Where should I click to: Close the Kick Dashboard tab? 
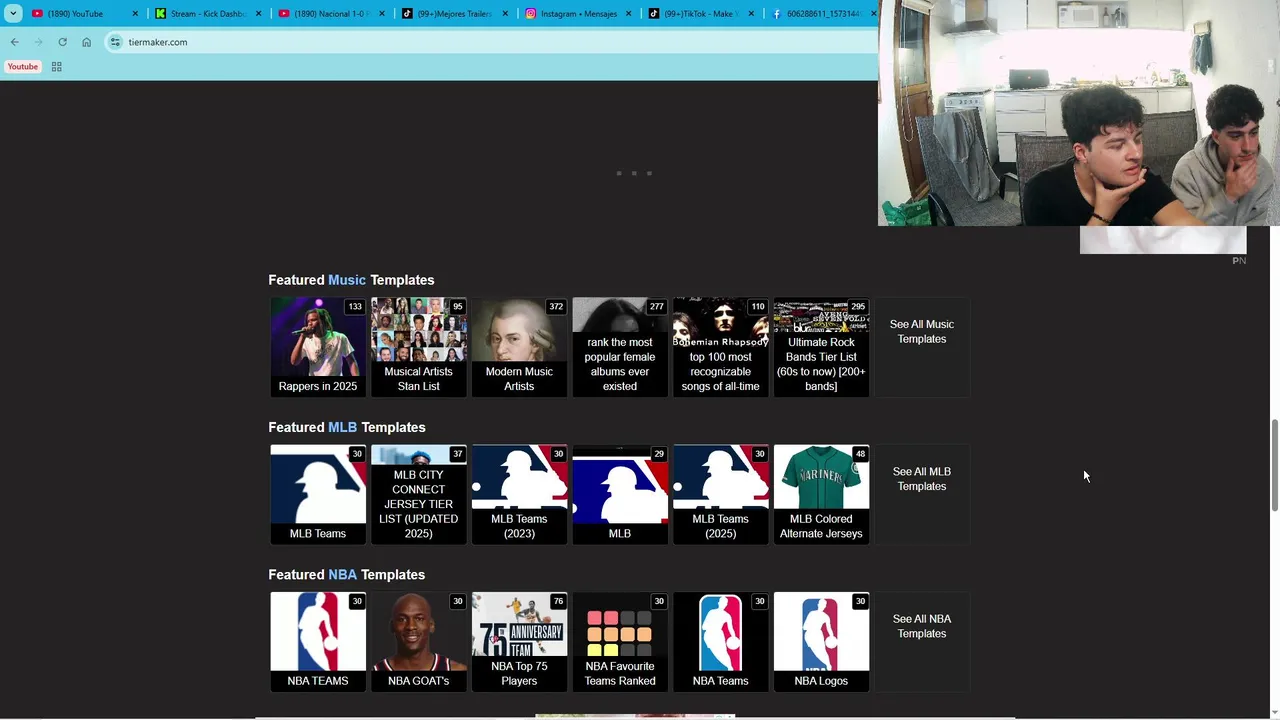tap(259, 14)
